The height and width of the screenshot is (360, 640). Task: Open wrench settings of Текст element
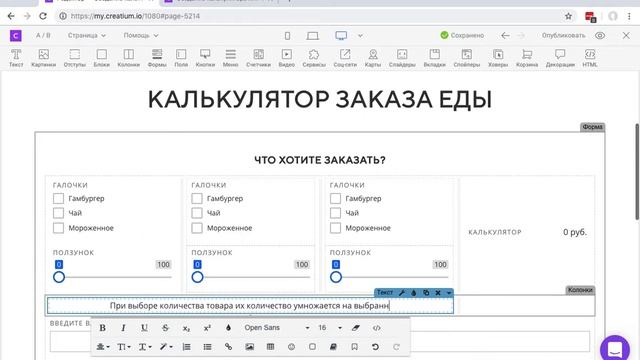[402, 293]
